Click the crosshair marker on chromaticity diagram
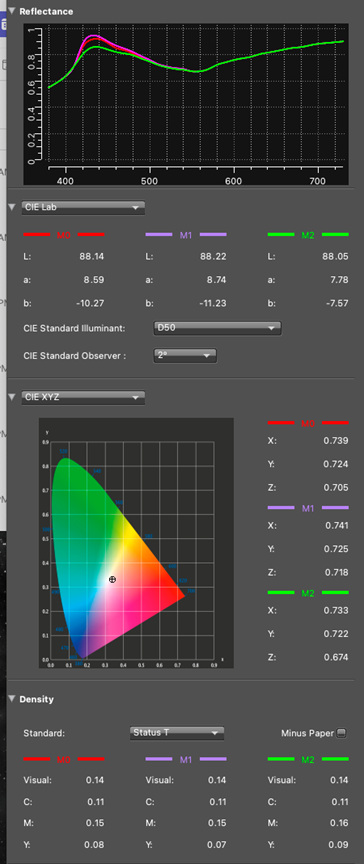The image size is (364, 864). (x=112, y=579)
